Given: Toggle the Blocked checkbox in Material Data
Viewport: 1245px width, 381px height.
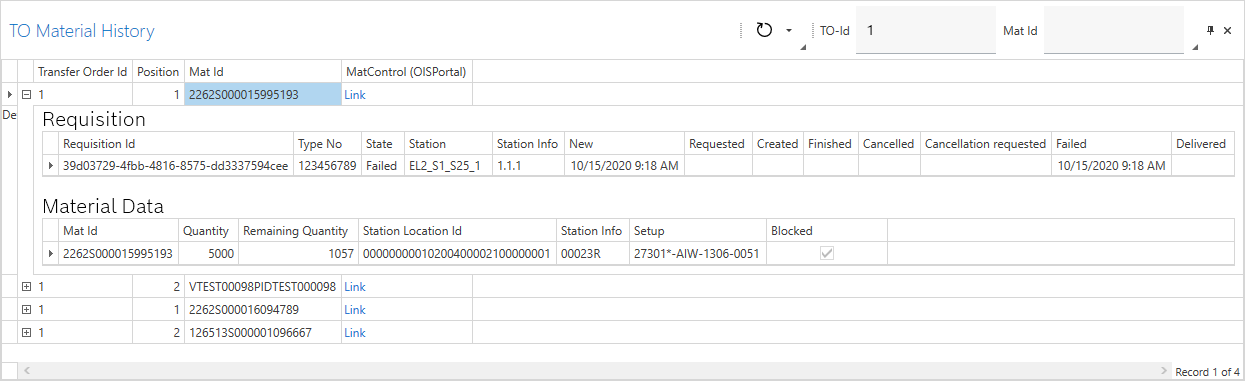Looking at the screenshot, I should click(827, 254).
